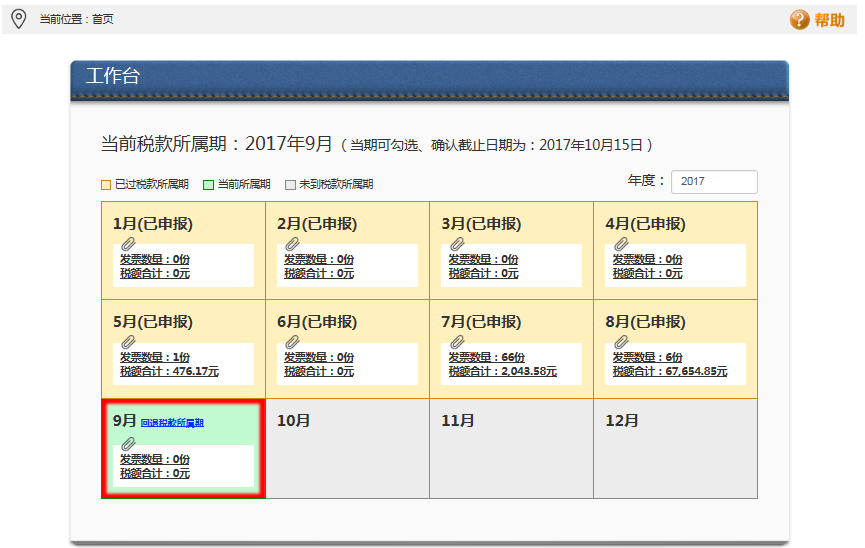The width and height of the screenshot is (865, 548).
Task: Click the 工作台 panel title
Action: click(x=113, y=76)
